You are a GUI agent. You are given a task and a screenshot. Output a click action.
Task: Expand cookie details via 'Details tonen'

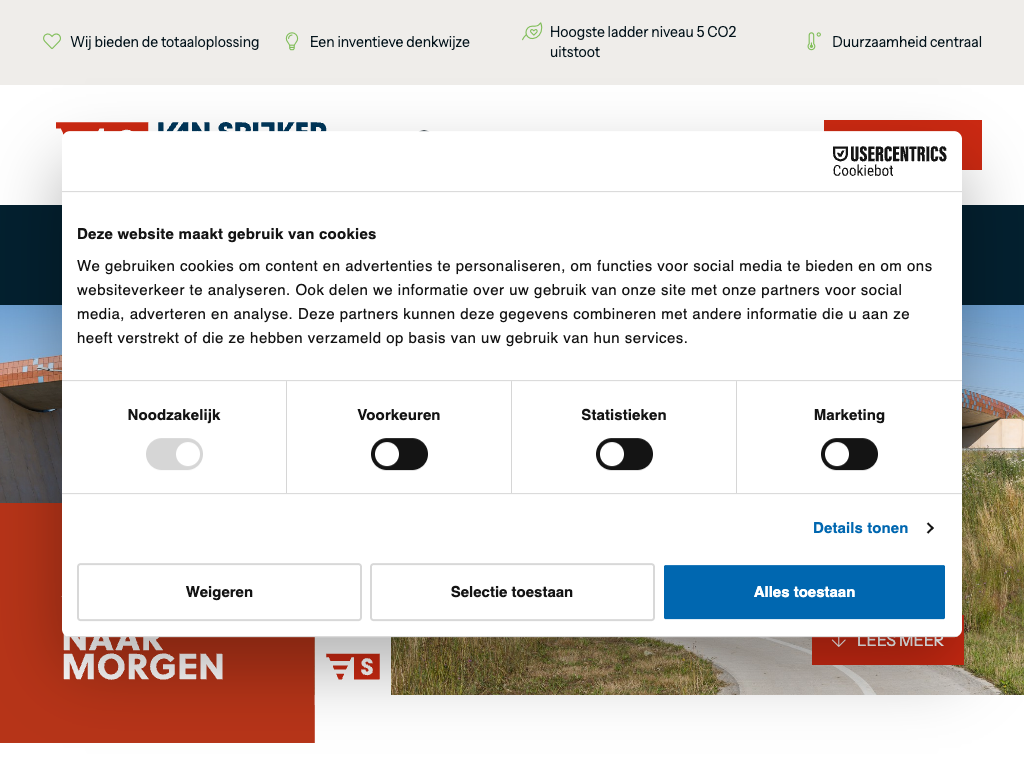tap(860, 528)
